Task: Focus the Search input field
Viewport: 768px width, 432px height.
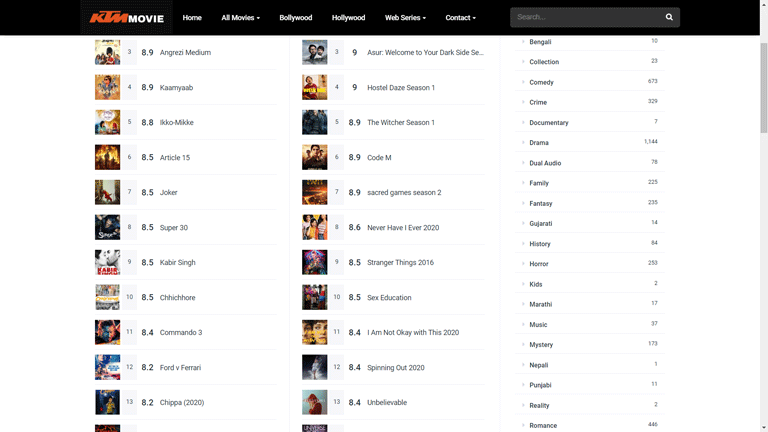Action: (587, 17)
